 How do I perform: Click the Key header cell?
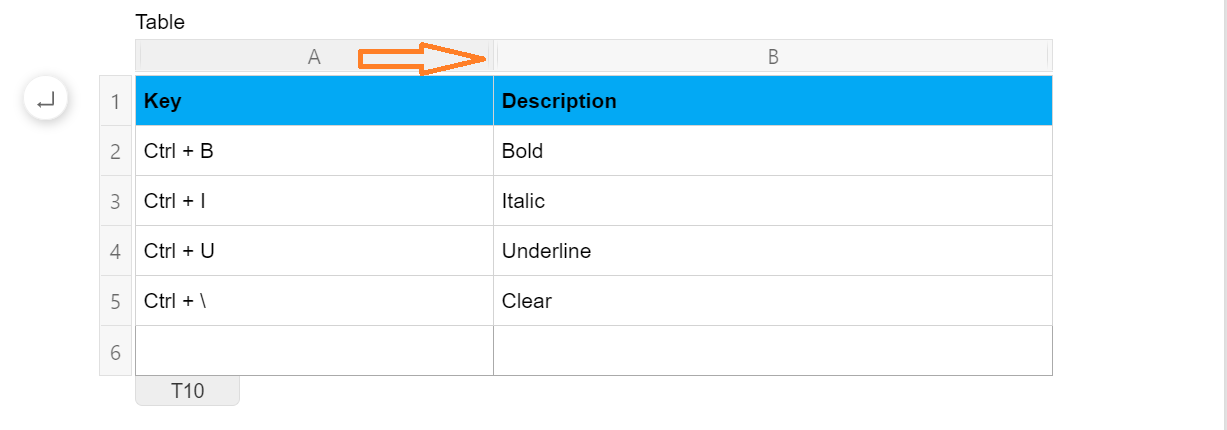314,101
